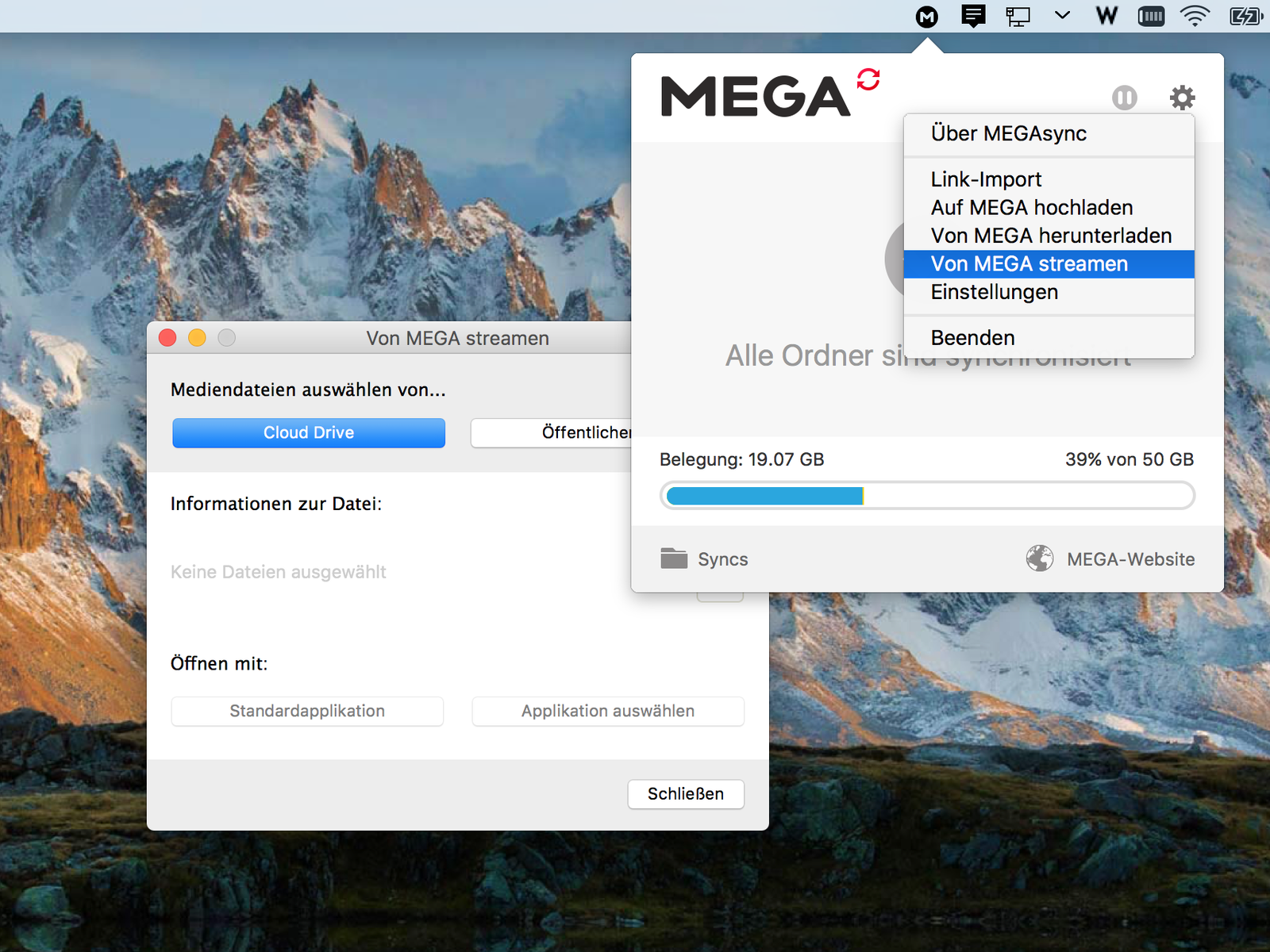Select Über MEGAsync menu entry

pyautogui.click(x=1049, y=133)
